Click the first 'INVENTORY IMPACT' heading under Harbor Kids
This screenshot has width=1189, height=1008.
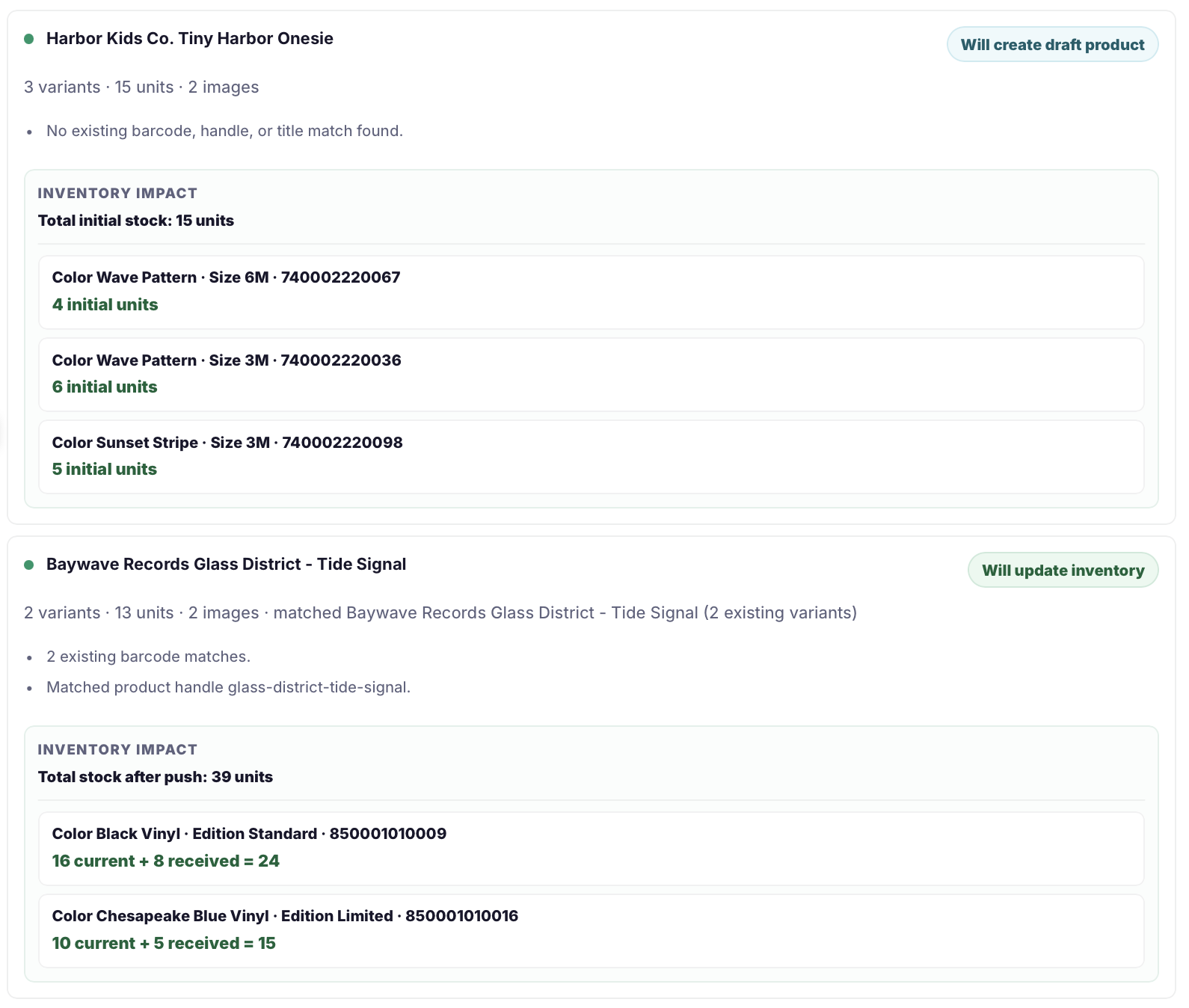(117, 194)
